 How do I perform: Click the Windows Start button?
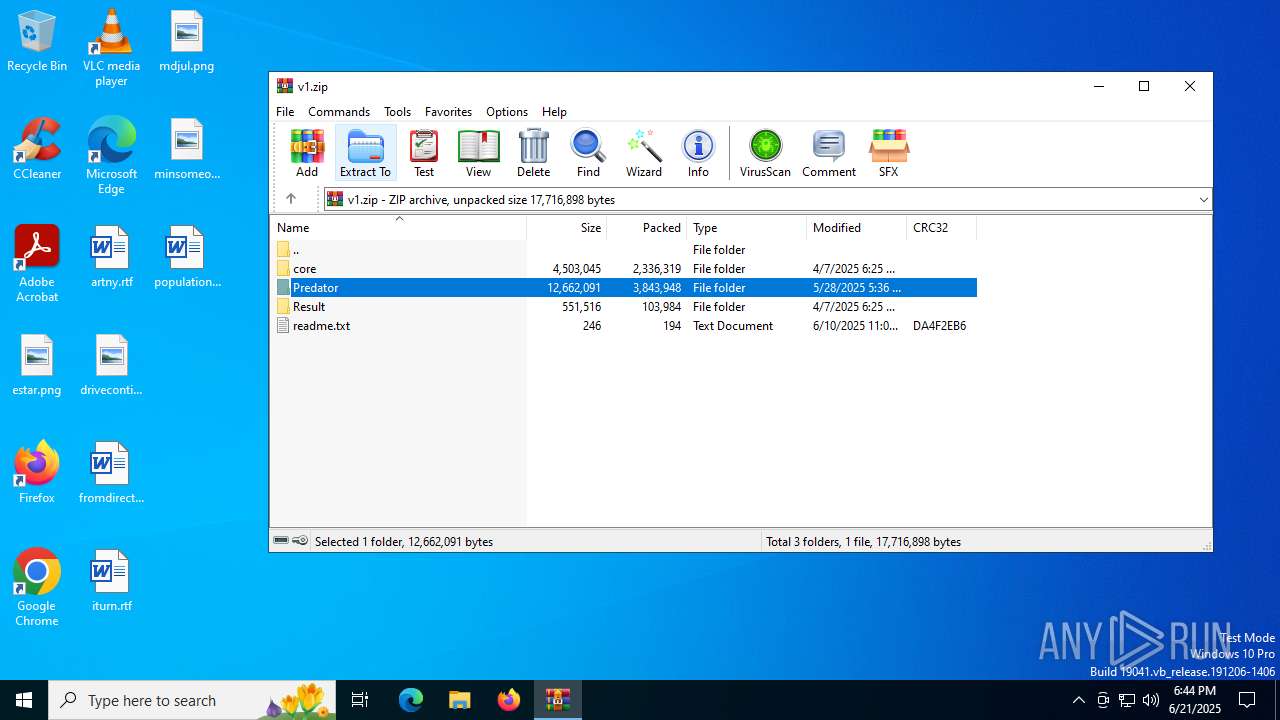coord(24,700)
